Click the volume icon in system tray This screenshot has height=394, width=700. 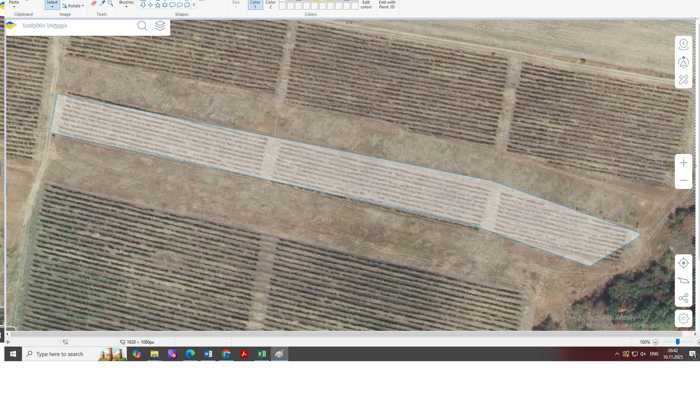[x=643, y=354]
